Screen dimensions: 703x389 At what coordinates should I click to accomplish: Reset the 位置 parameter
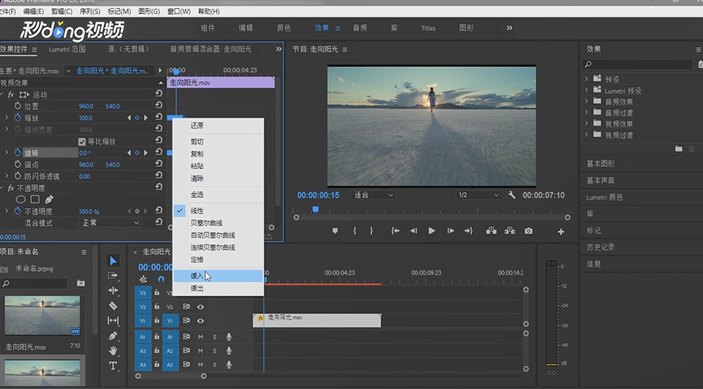(x=159, y=106)
